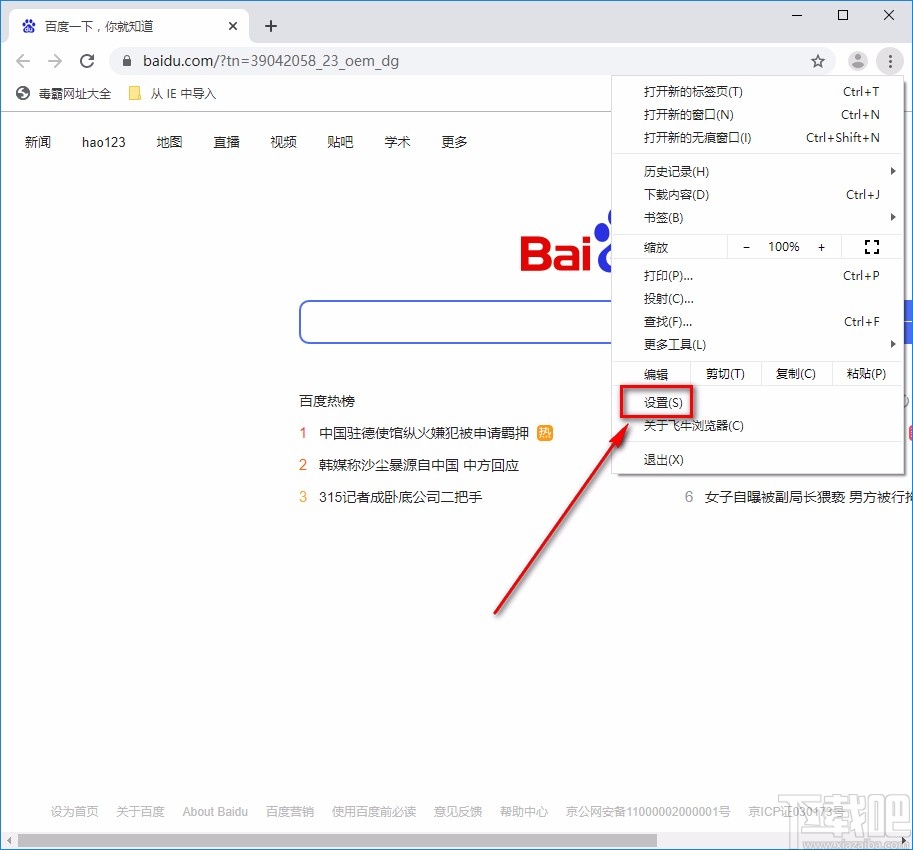Click the 百度热榜 heading
This screenshot has height=850, width=913.
[327, 401]
